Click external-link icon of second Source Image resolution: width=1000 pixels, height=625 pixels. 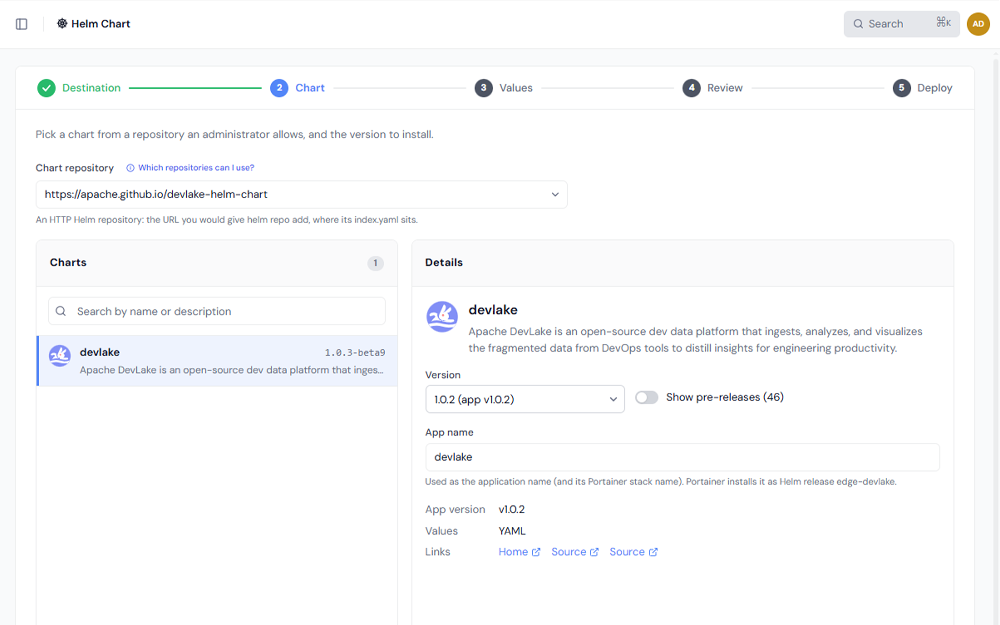point(652,552)
